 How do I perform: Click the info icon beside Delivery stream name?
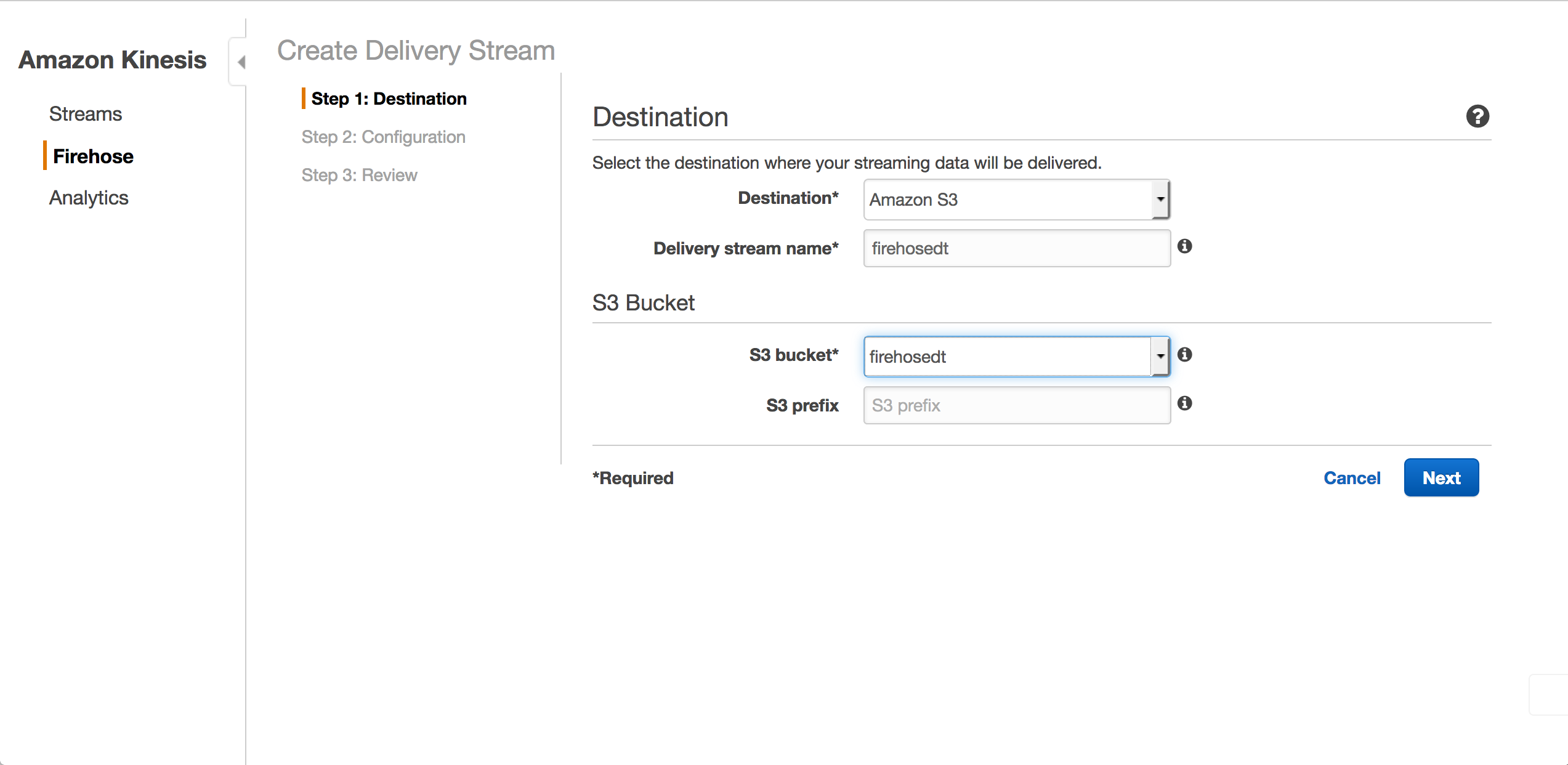coord(1186,246)
